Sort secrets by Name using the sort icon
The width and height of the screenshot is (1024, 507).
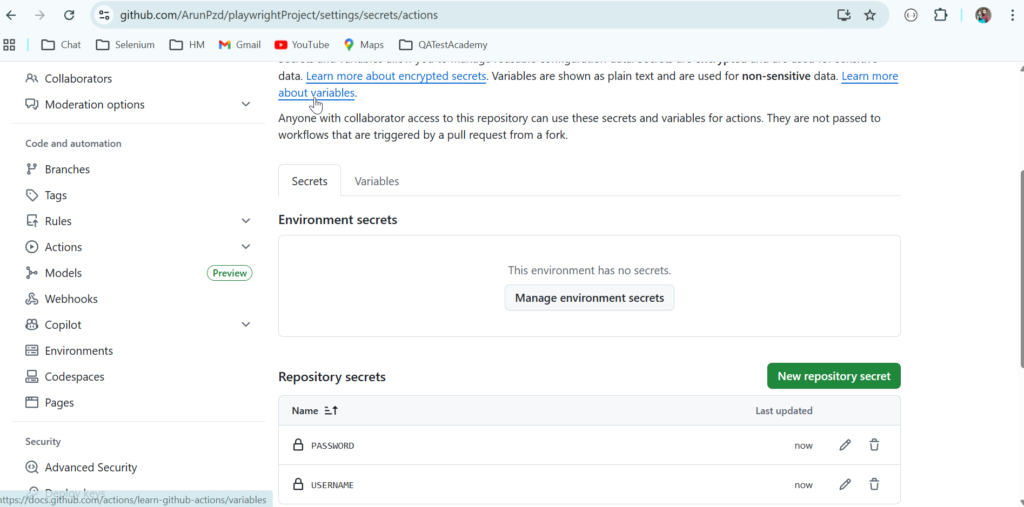[331, 411]
